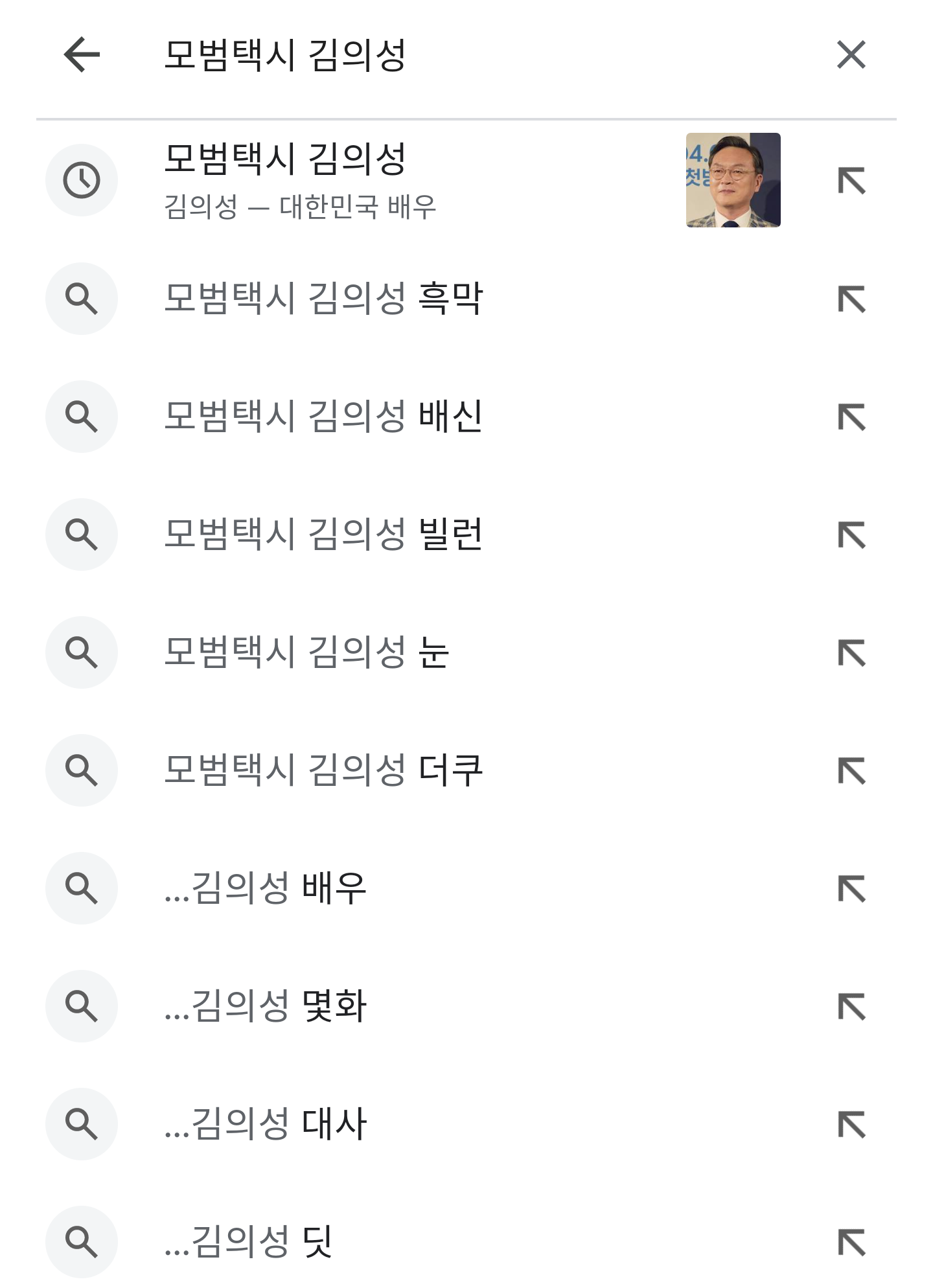Select suggestion 모범택시 김의성 눈
Viewport: 933px width, 1288px height.
pos(306,652)
